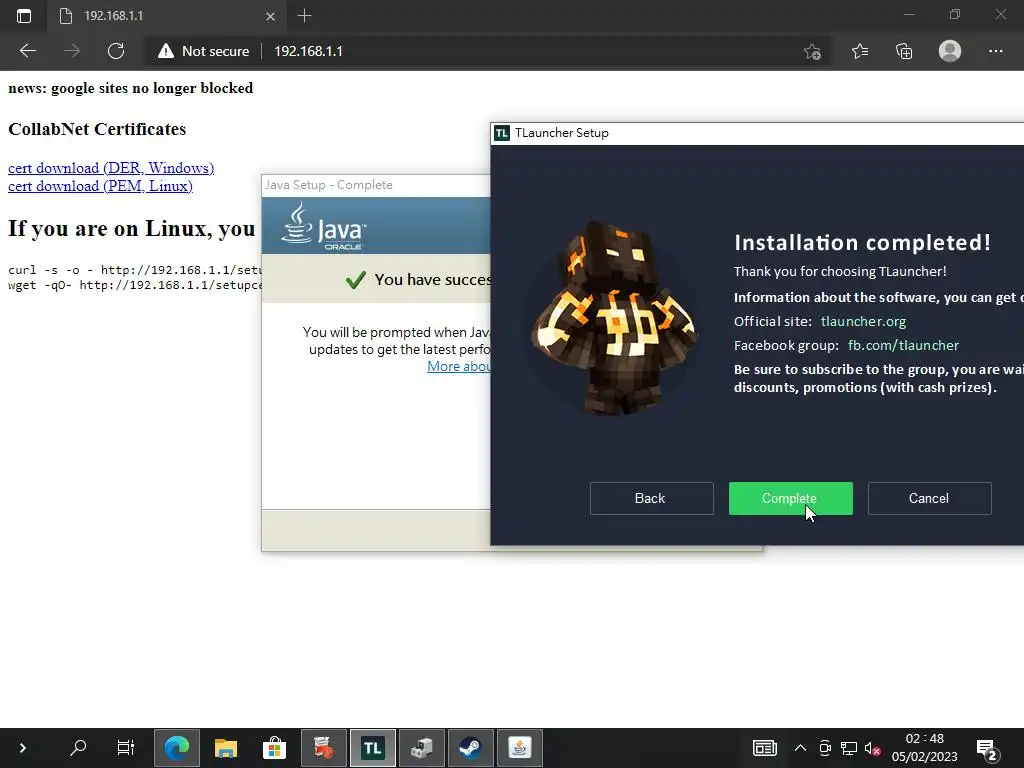This screenshot has height=768, width=1024.
Task: Click the red toolbox taskbar icon
Action: coord(324,748)
